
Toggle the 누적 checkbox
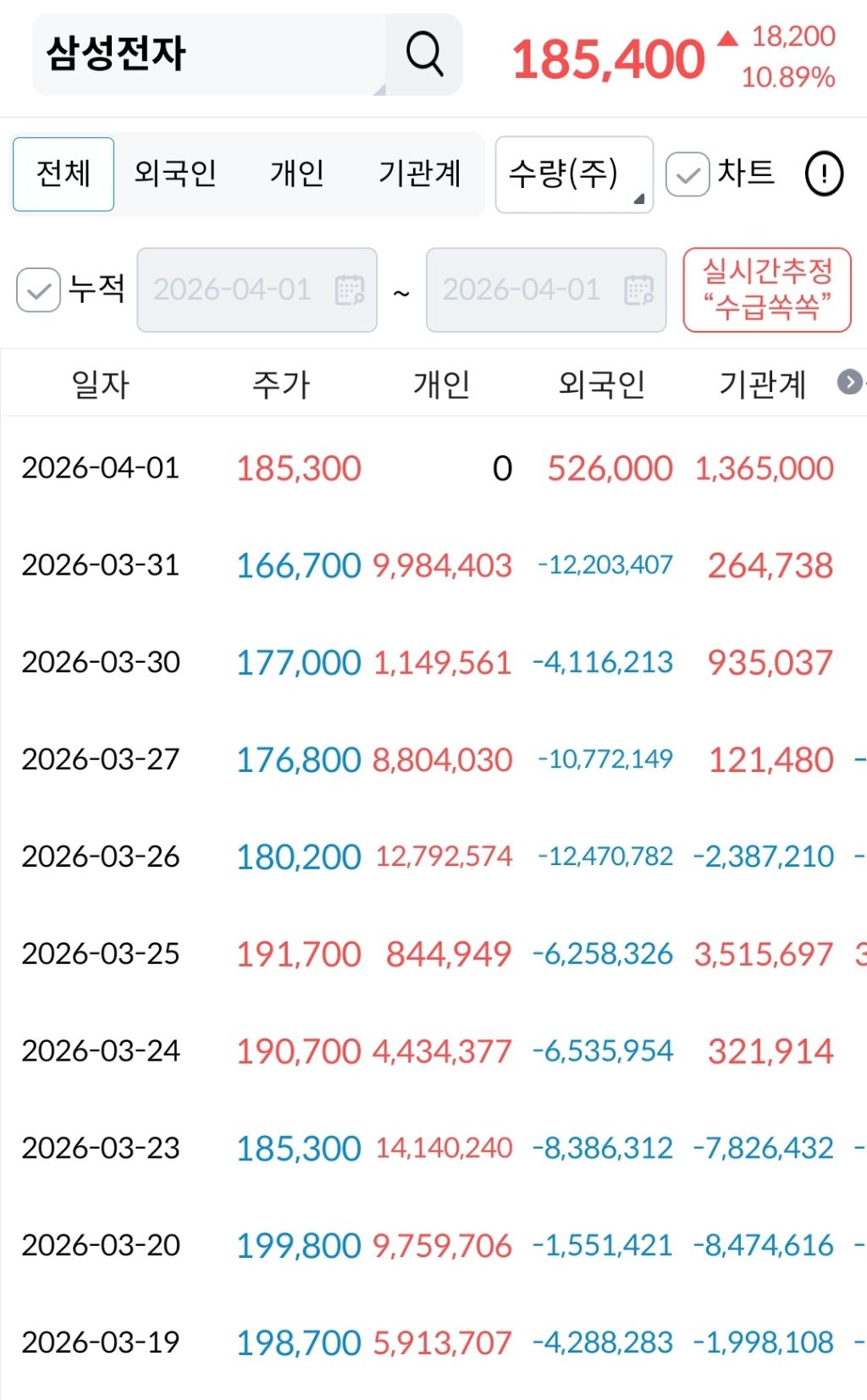coord(38,290)
